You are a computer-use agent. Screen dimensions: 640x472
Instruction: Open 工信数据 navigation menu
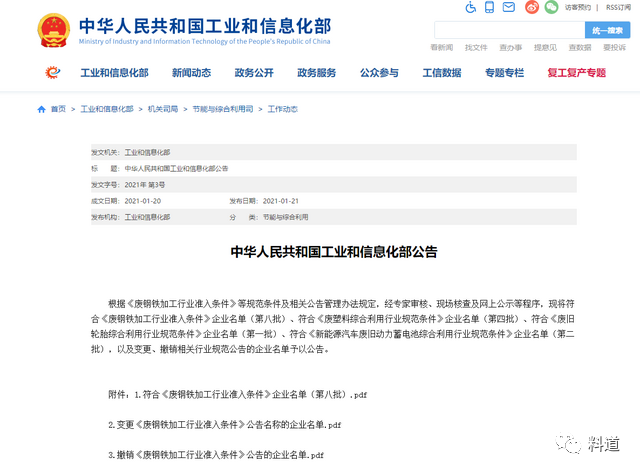tap(442, 73)
